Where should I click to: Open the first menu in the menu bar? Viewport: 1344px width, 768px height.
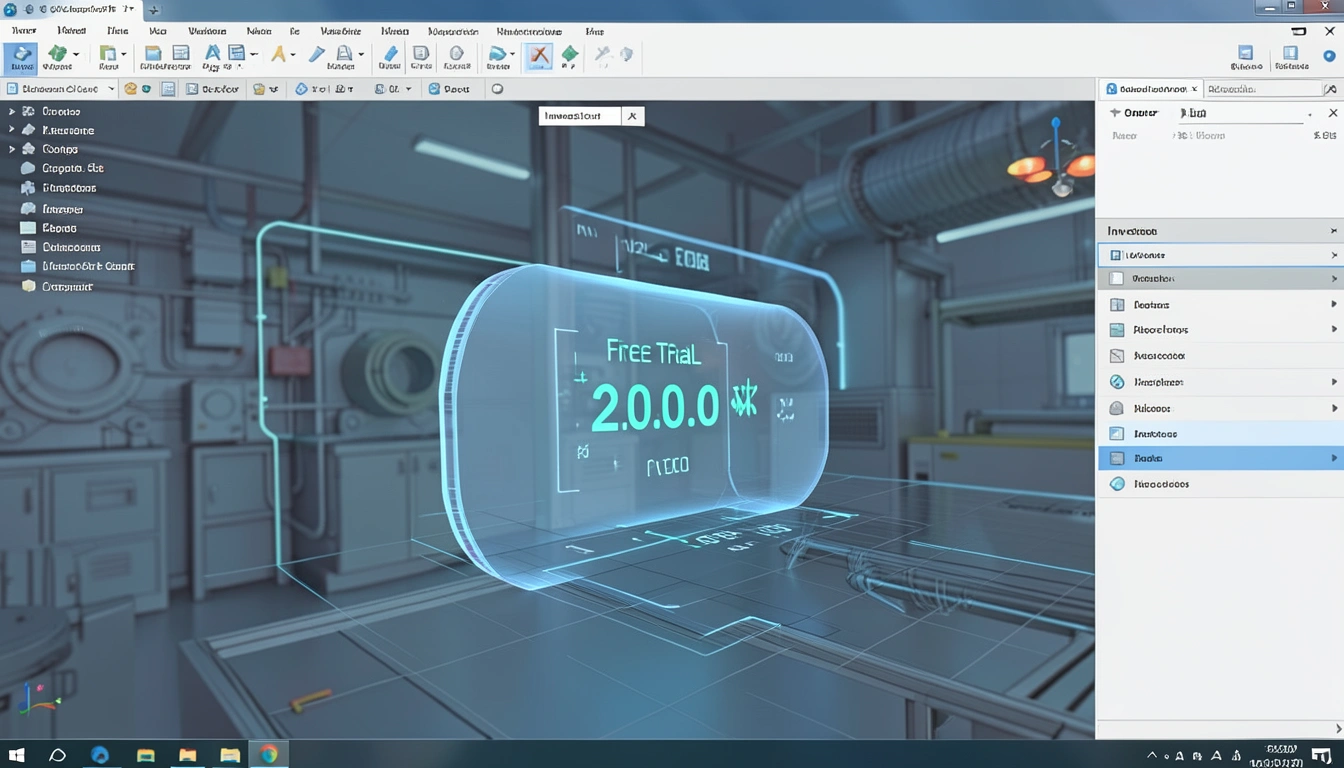coord(24,31)
